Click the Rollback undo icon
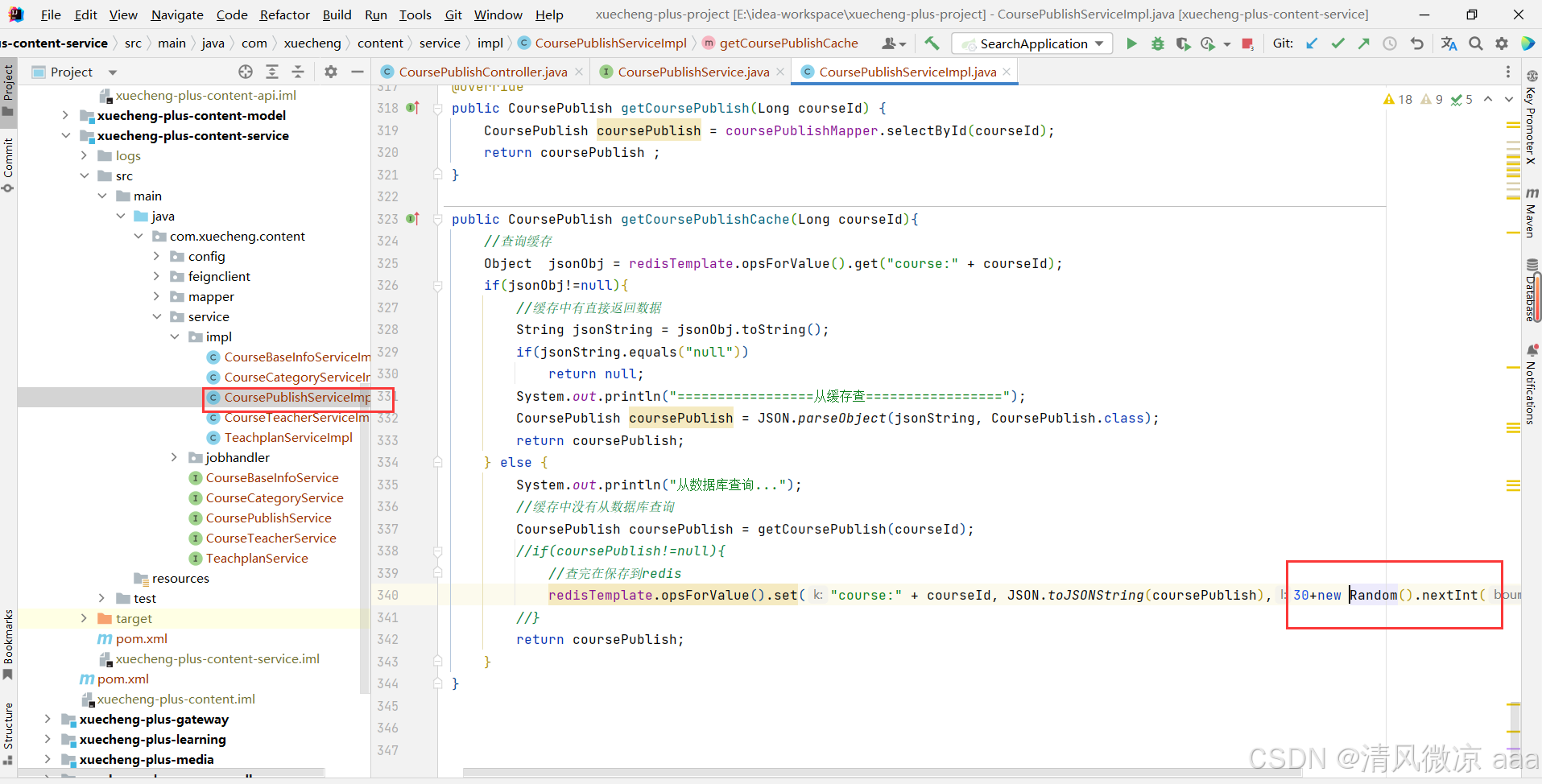The width and height of the screenshot is (1542, 784). tap(1417, 43)
